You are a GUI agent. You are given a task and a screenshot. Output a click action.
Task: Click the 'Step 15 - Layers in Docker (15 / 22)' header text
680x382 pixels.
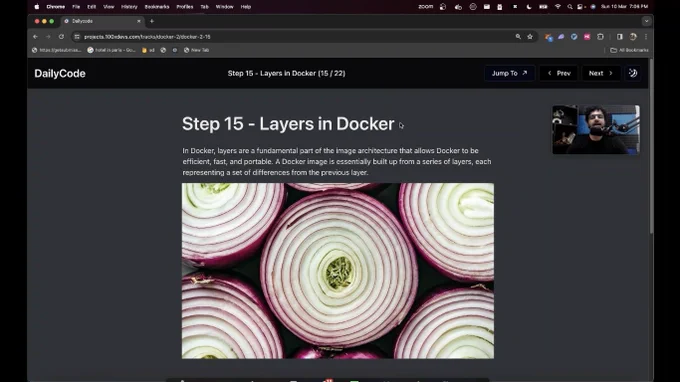(x=287, y=73)
